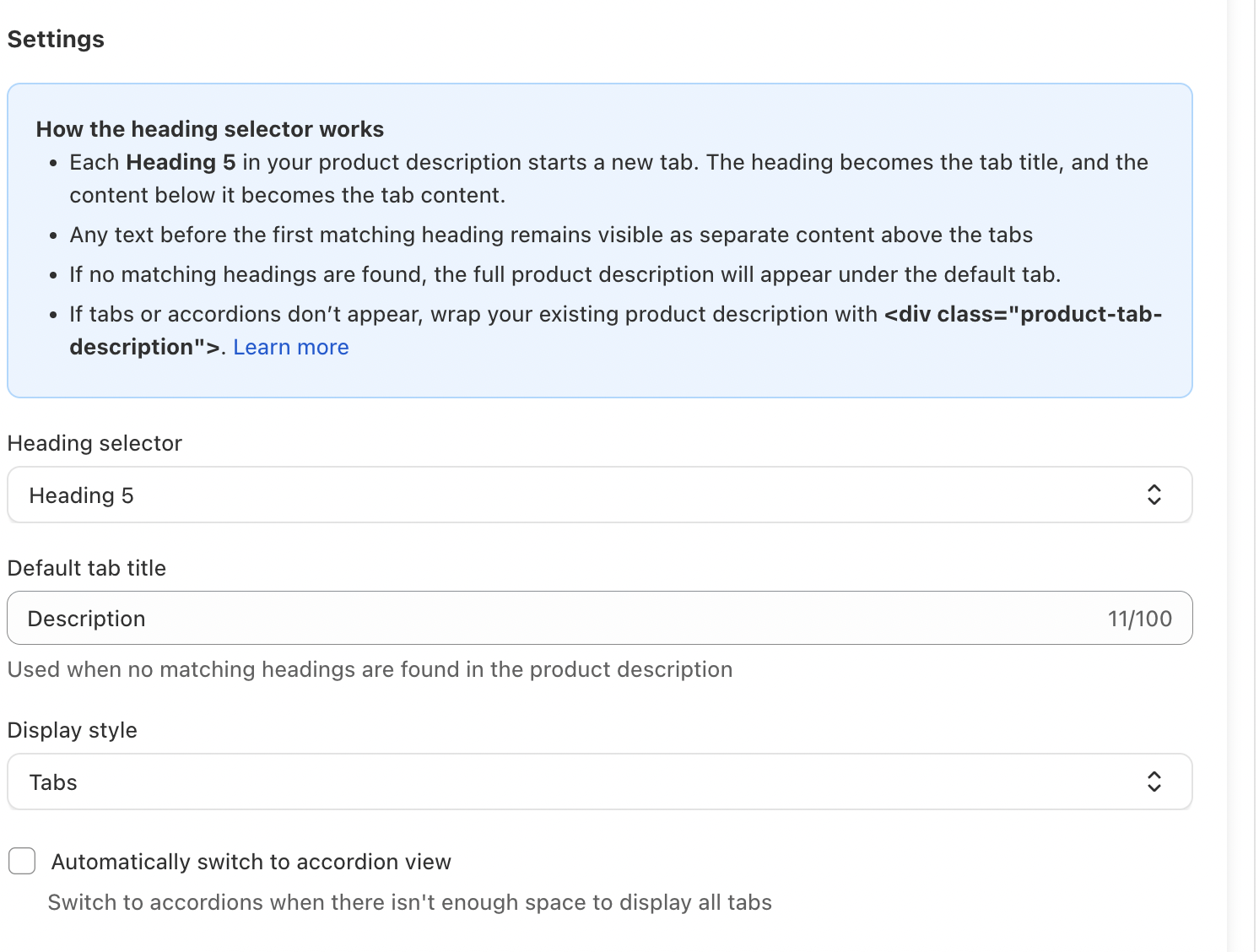This screenshot has height=952, width=1259.
Task: Open the Display style dropdown
Action: tap(599, 782)
